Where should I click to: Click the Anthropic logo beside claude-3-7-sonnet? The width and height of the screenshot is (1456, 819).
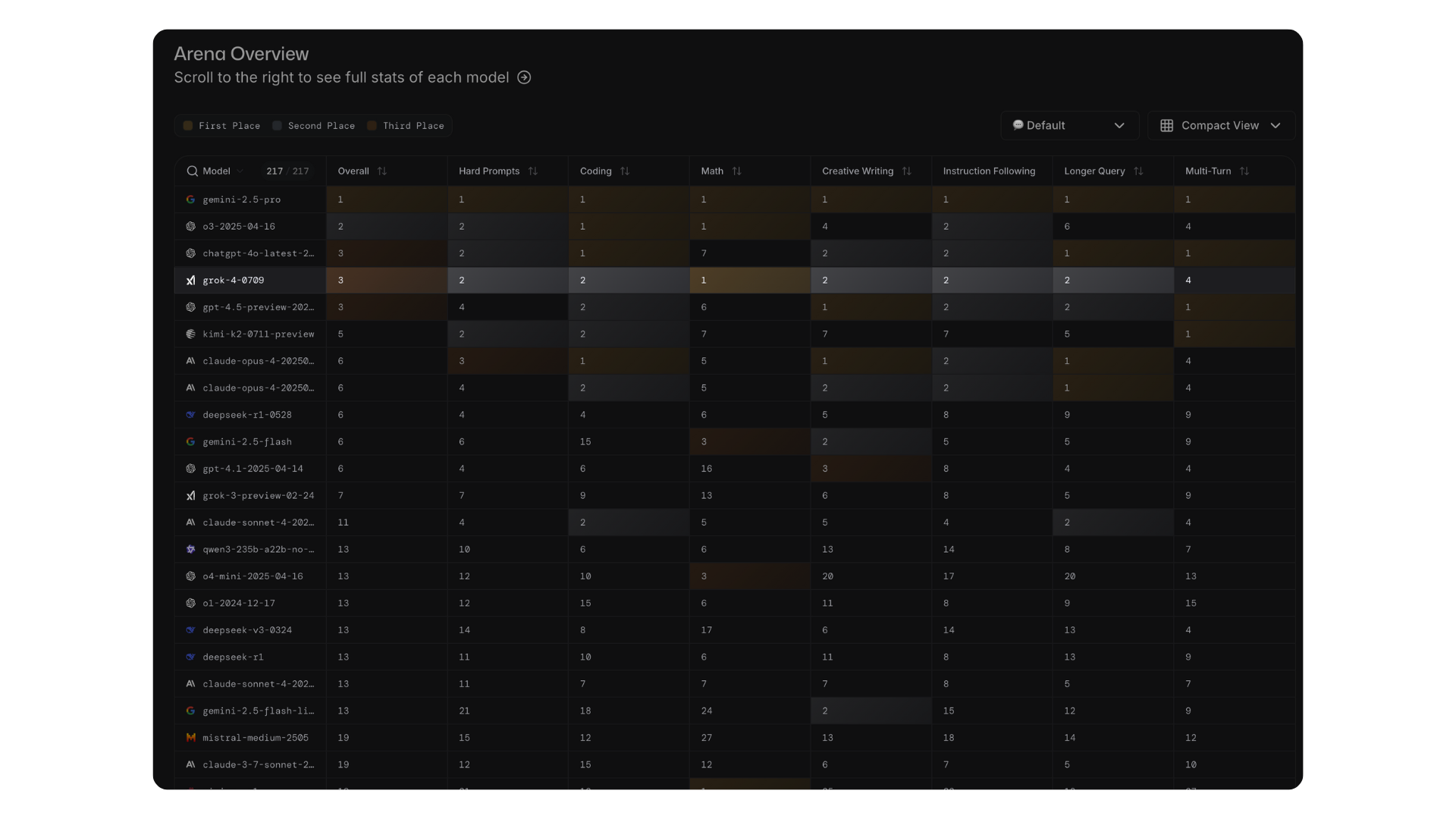pyautogui.click(x=190, y=765)
